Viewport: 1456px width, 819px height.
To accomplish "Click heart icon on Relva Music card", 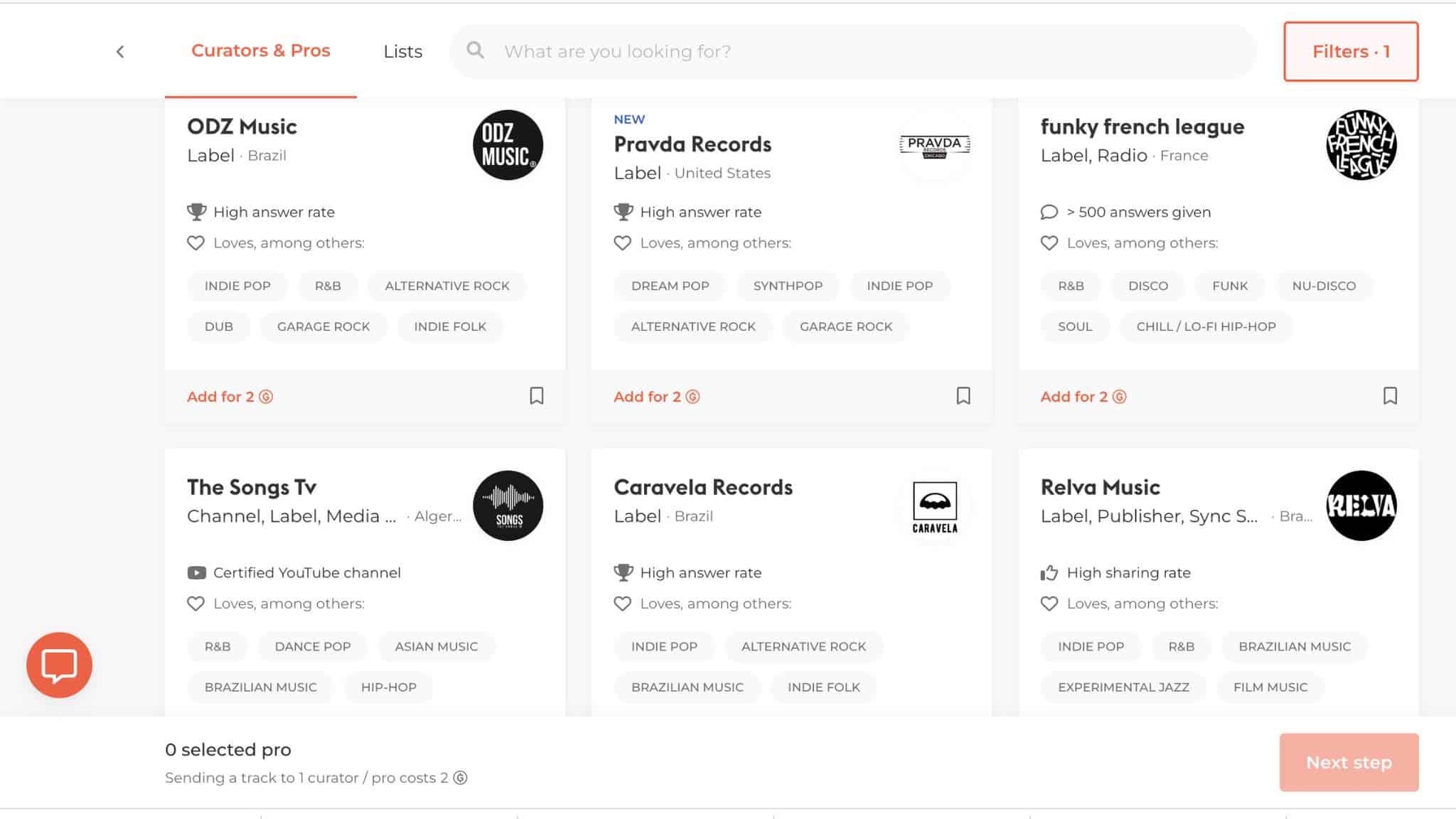I will [x=1049, y=604].
